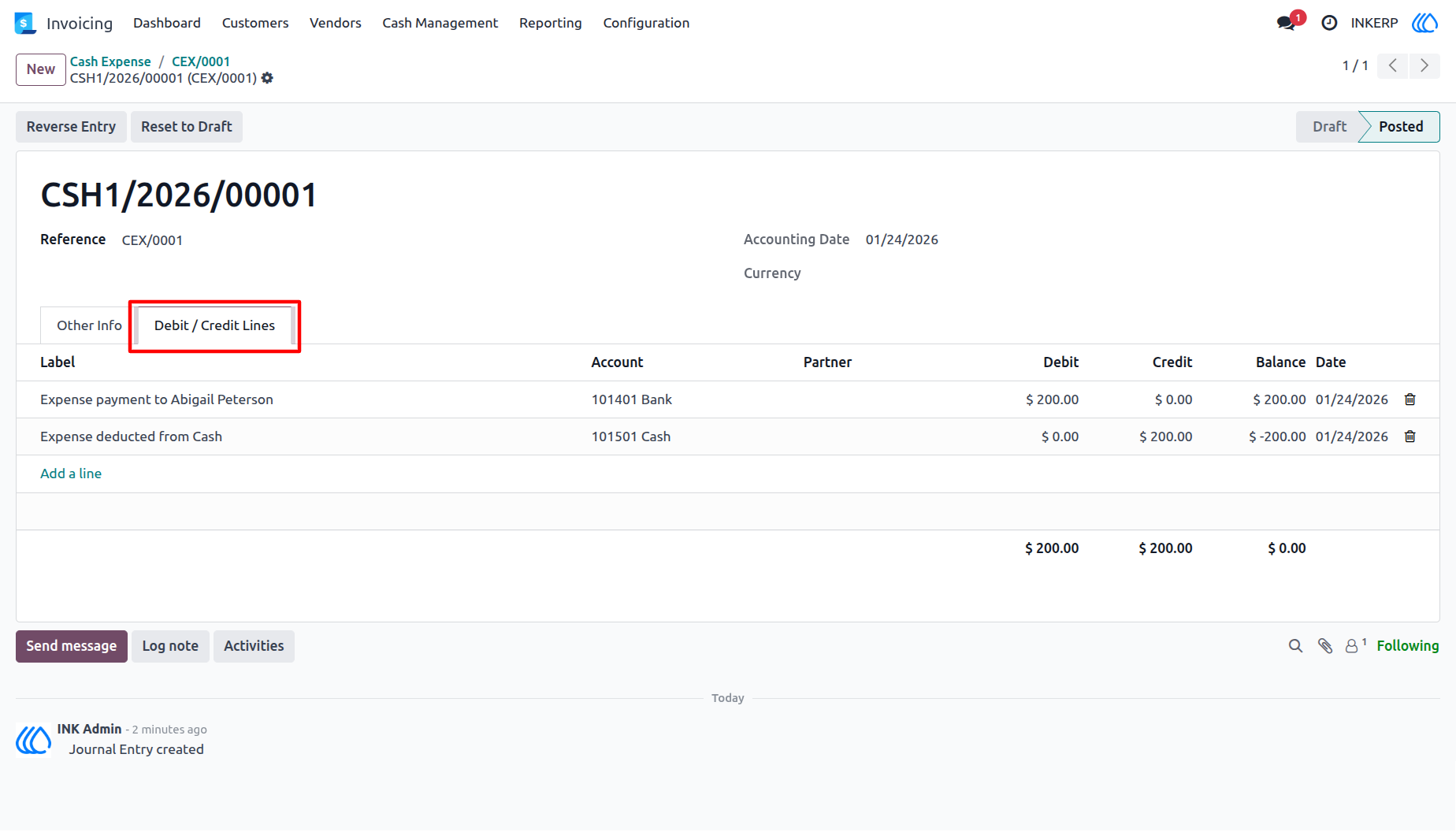1456x832 pixels.
Task: Click the Invoicing app logo icon
Action: [x=25, y=23]
